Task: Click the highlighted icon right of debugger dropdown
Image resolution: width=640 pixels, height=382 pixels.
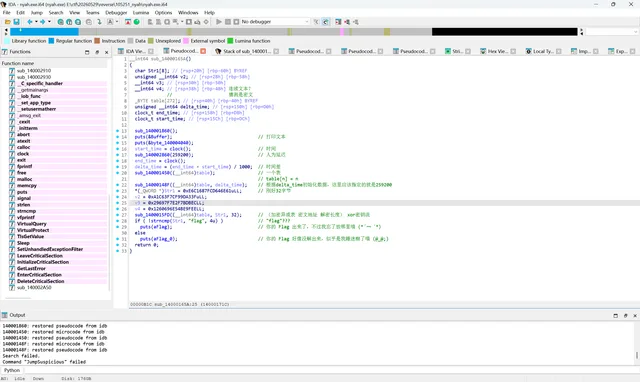Action: 325,22
